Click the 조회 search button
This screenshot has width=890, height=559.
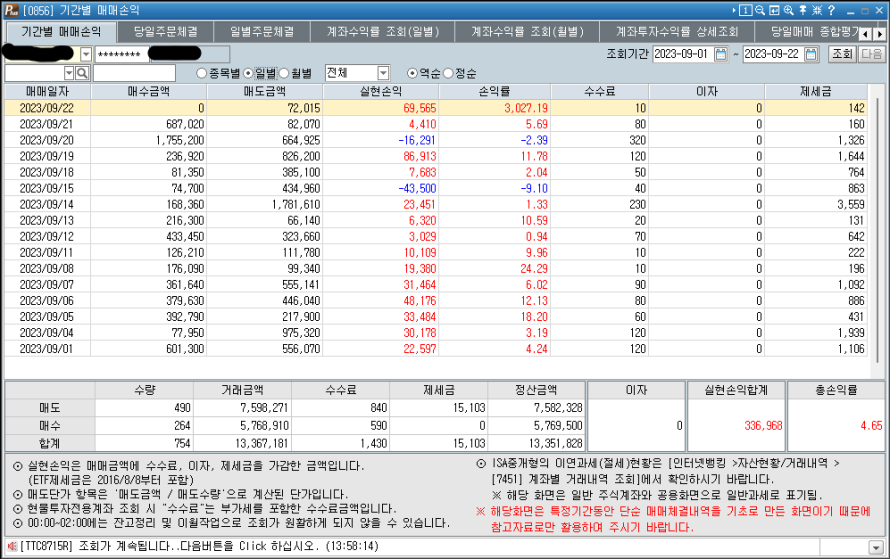pyautogui.click(x=843, y=54)
